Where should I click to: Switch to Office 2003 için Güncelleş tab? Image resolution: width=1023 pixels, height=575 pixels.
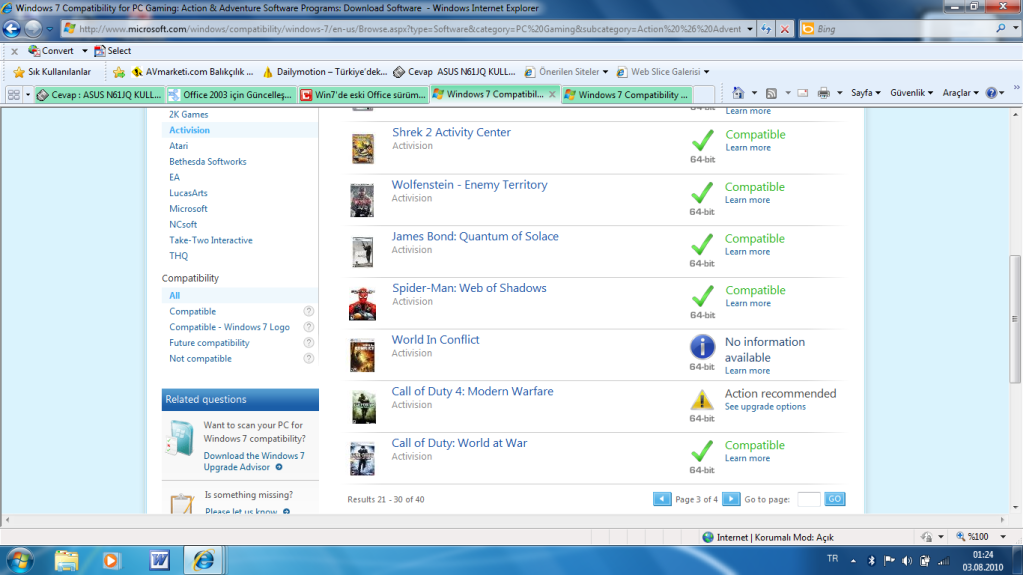tap(231, 95)
